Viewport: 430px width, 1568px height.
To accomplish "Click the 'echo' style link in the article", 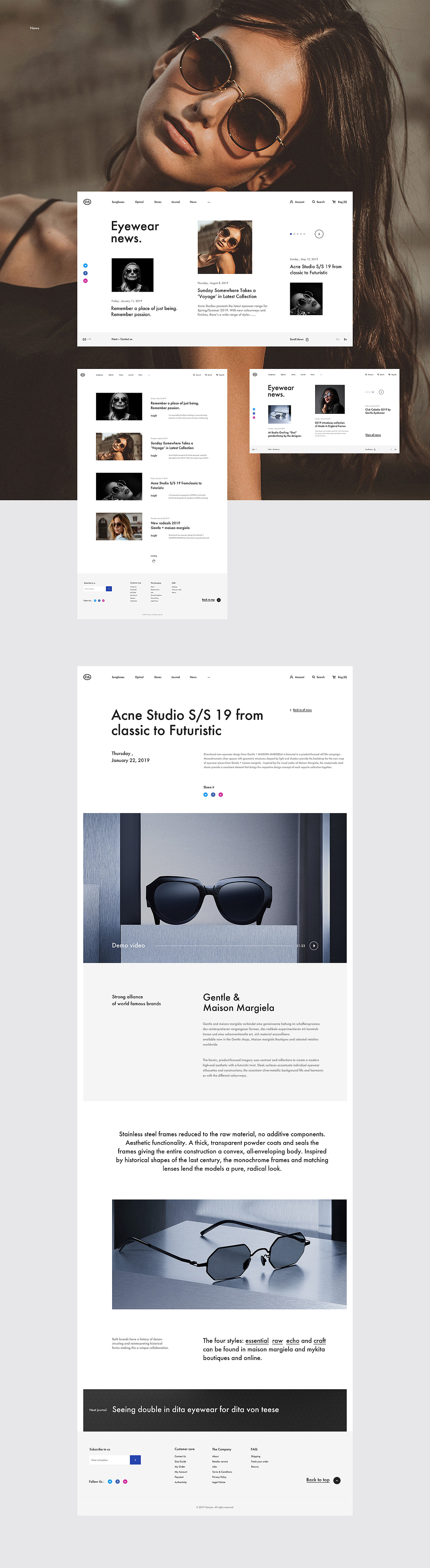I will (293, 1340).
